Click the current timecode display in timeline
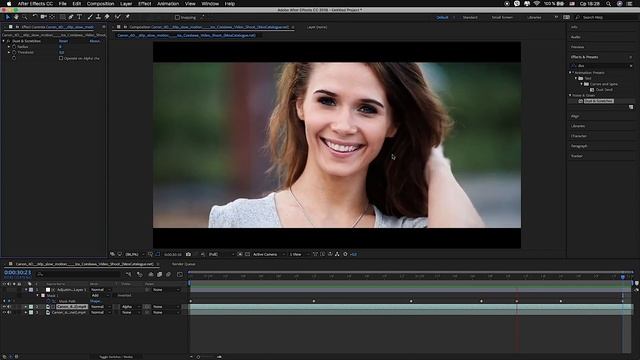This screenshot has width=640, height=360. [x=18, y=272]
